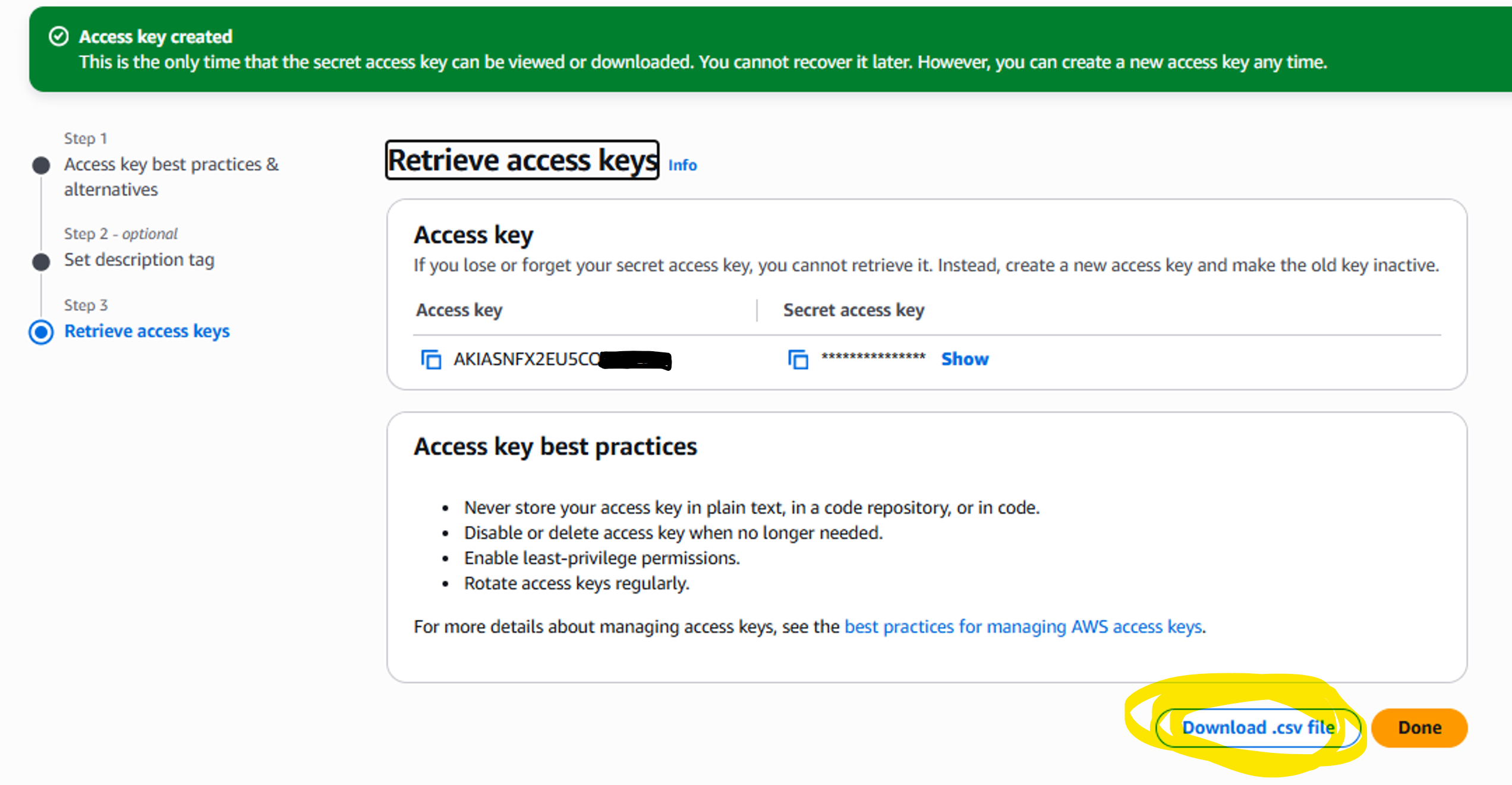Click the success checkmark icon in banner
Viewport: 1512px width, 785px height.
tap(58, 36)
